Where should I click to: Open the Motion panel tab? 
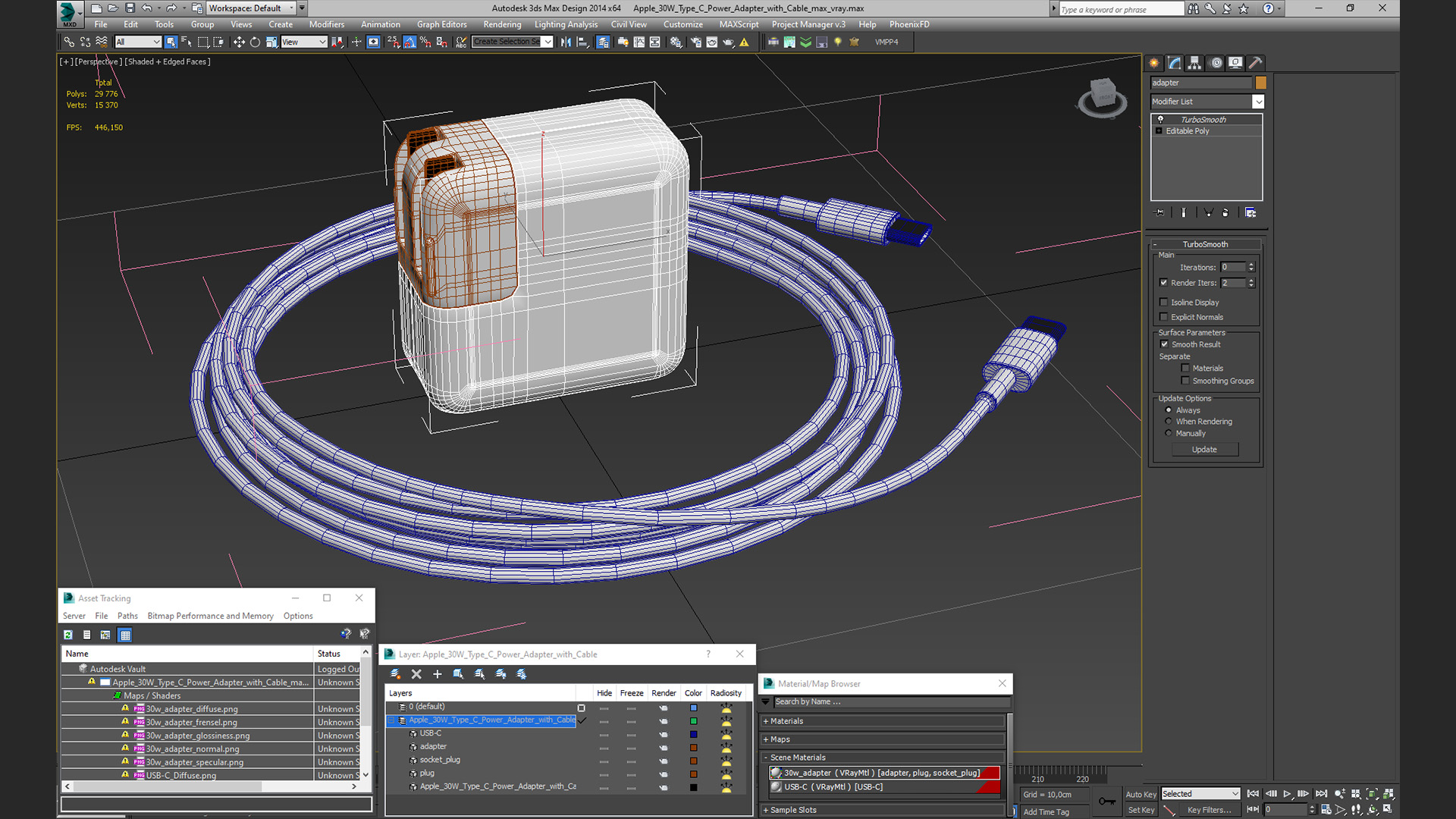[1216, 63]
